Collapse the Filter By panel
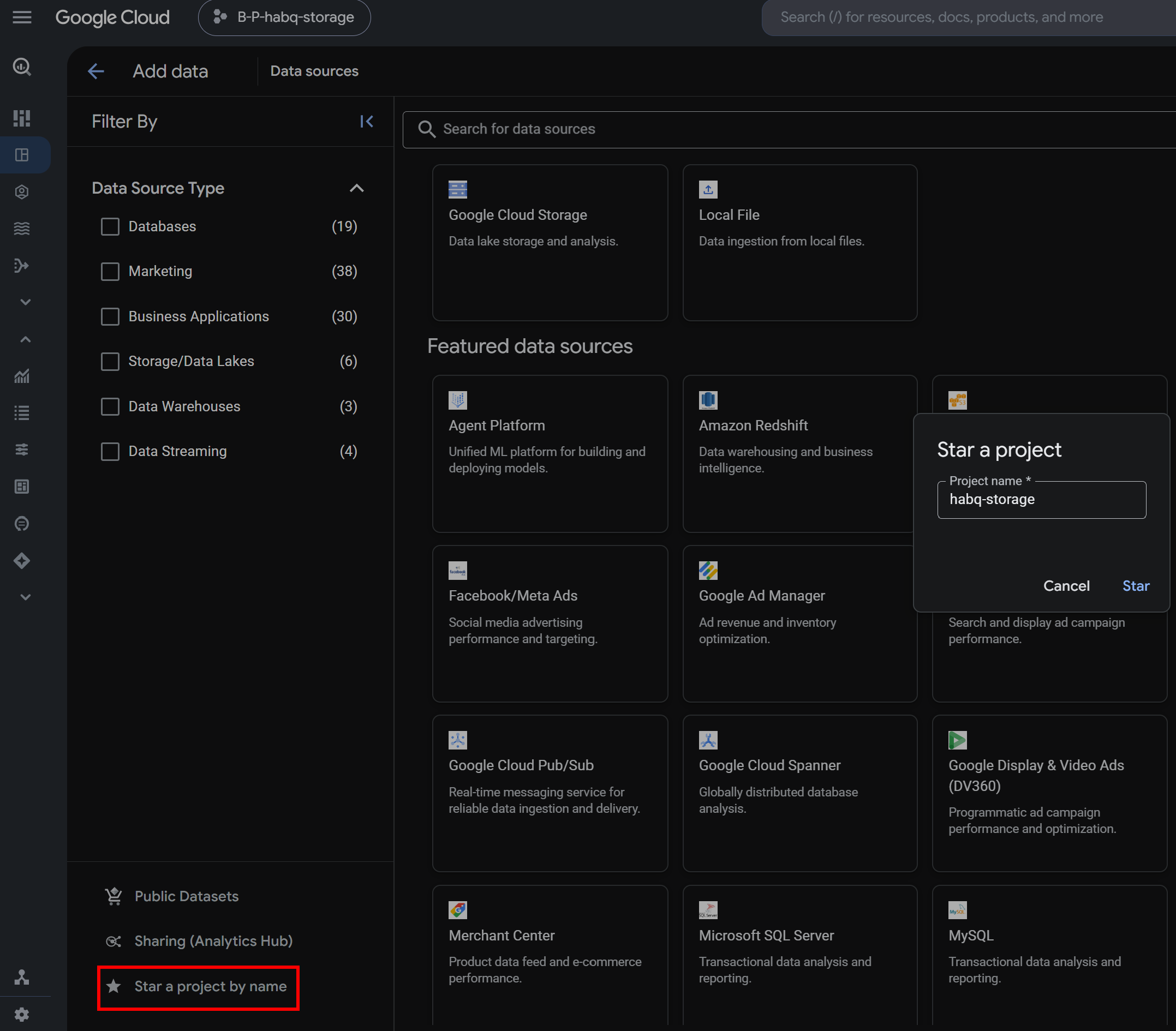This screenshot has width=1176, height=1031. 367,121
